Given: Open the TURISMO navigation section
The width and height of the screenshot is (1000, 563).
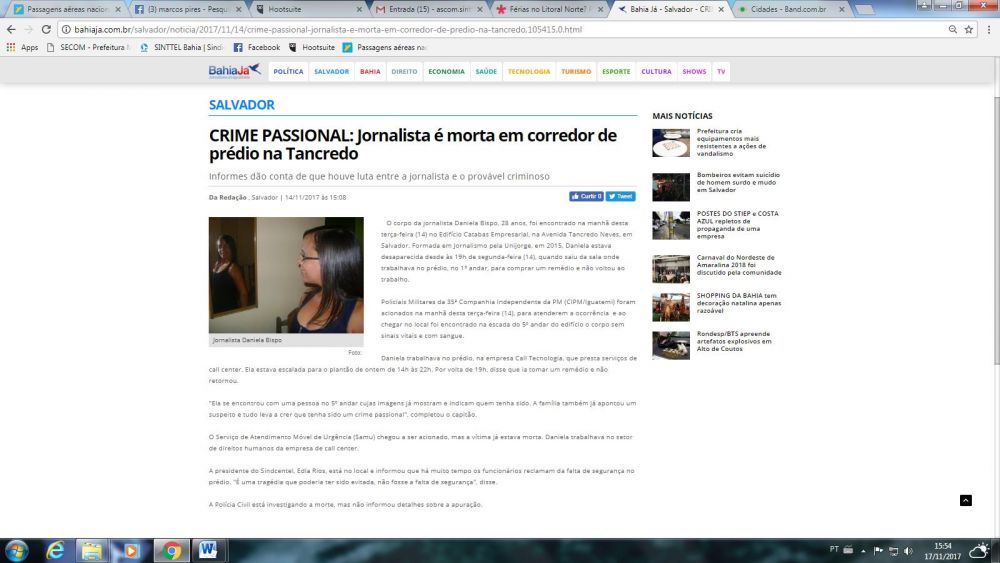Looking at the screenshot, I should 576,72.
